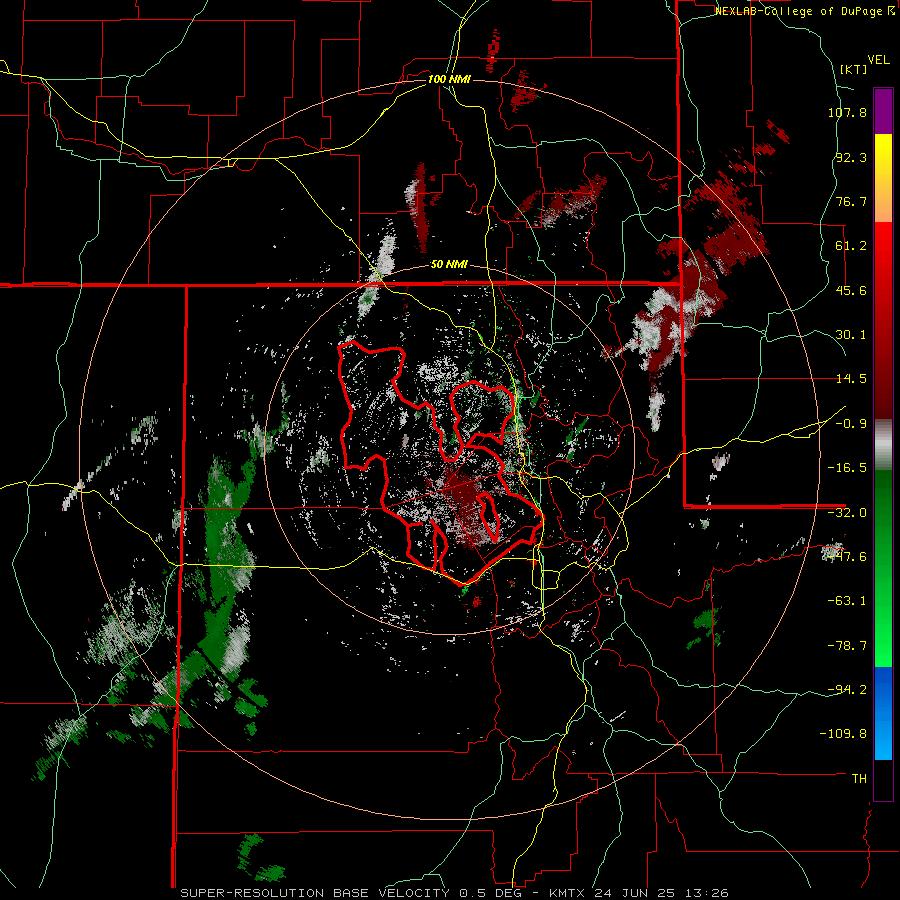
Task: Click the green segment of the color bar
Action: [883, 568]
